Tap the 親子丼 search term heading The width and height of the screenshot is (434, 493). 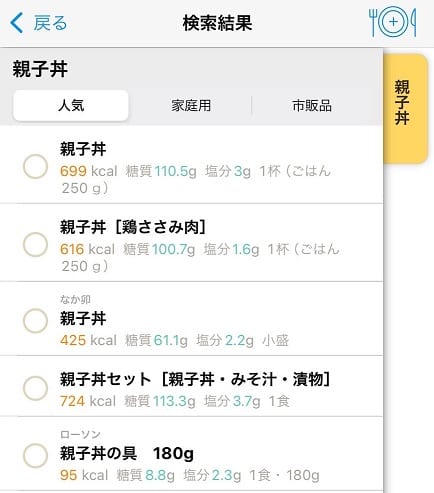40,69
